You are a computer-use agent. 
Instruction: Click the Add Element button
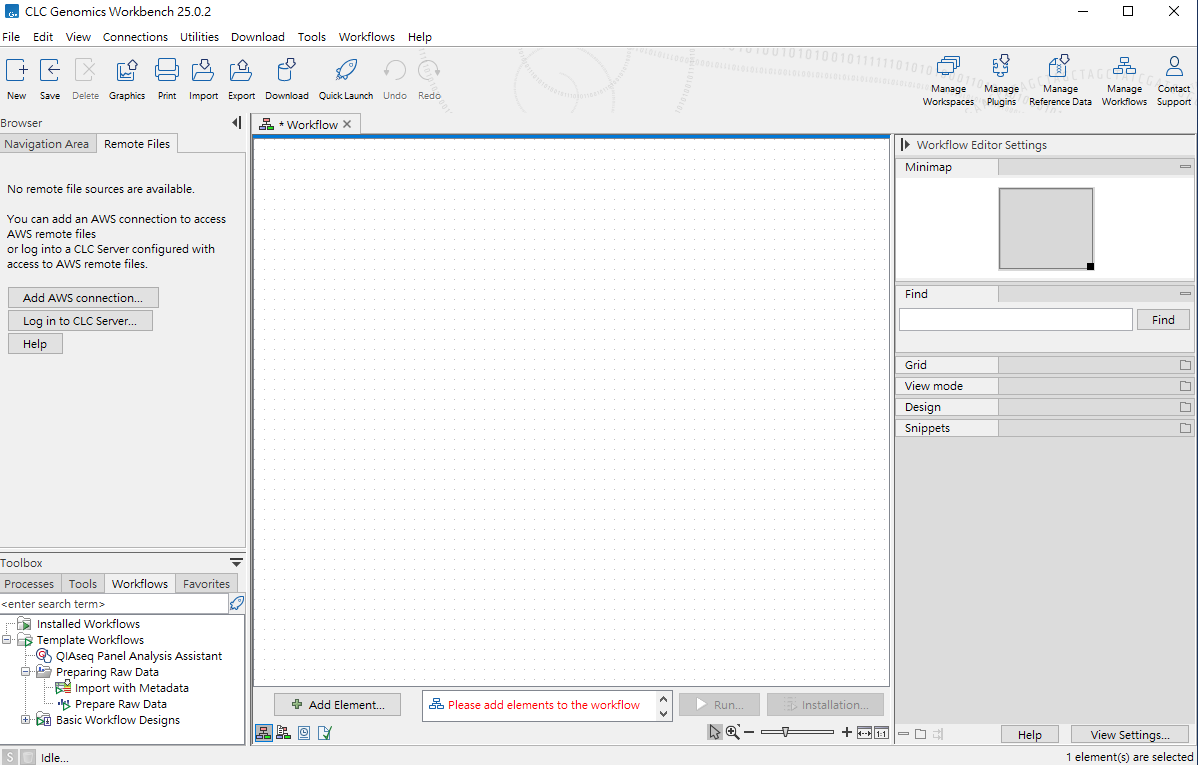coord(338,705)
